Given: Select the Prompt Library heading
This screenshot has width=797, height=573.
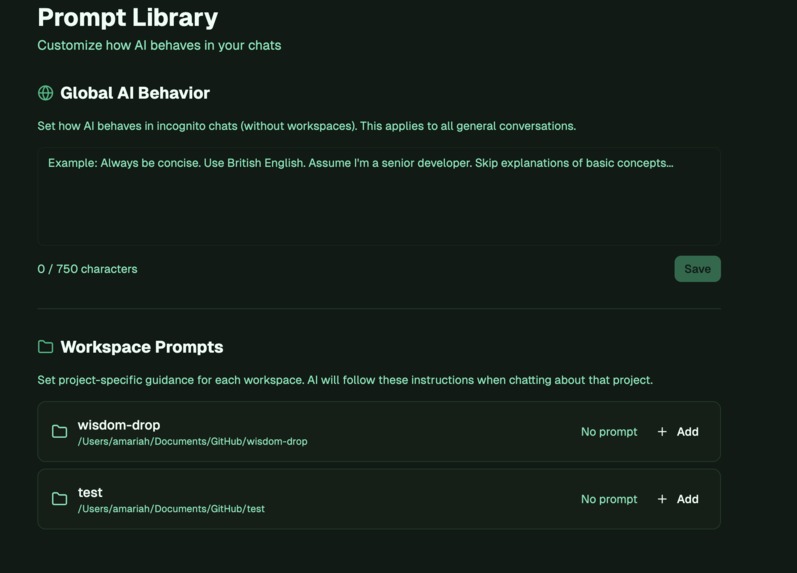Looking at the screenshot, I should pos(128,17).
